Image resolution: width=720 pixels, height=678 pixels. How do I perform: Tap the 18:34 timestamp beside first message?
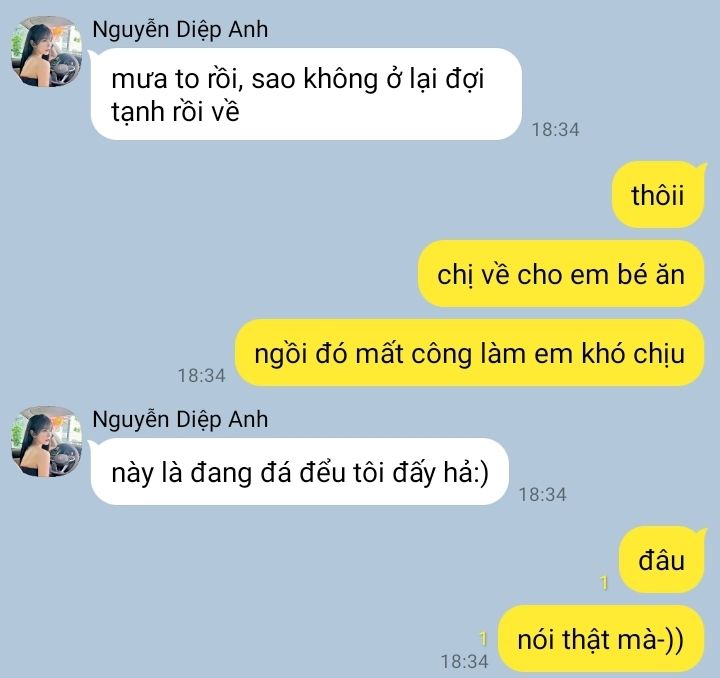tap(556, 129)
